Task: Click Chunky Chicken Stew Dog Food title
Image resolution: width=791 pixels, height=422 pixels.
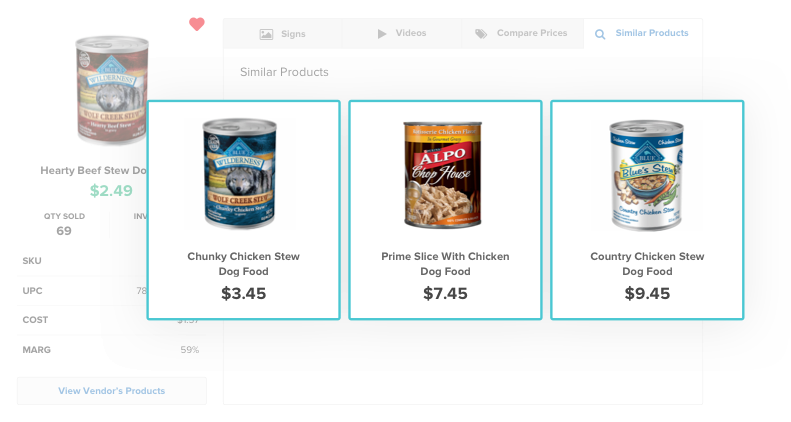Action: coord(243,264)
